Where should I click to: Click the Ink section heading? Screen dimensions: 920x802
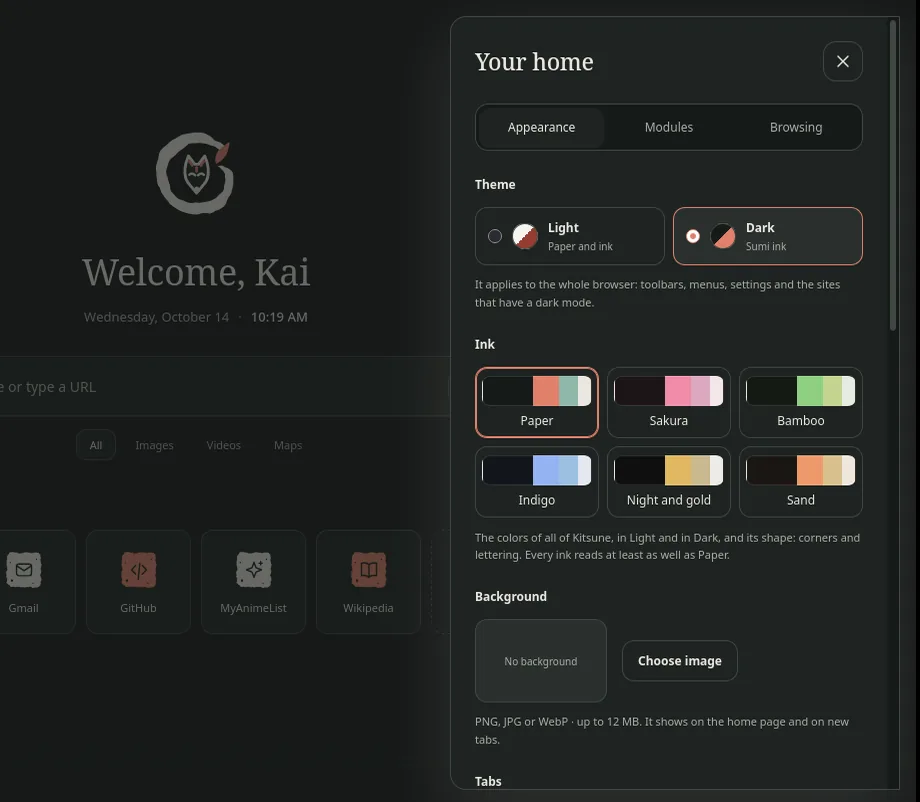tap(485, 344)
